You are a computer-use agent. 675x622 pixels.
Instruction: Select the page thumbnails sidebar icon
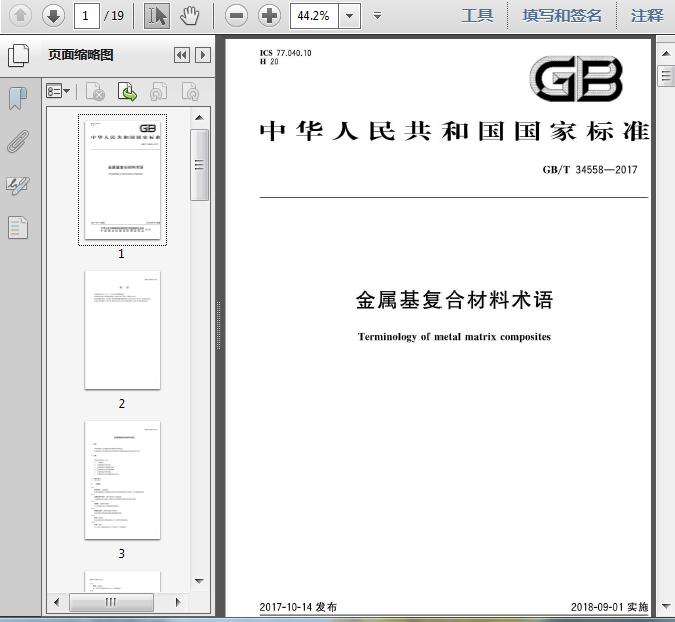[x=19, y=55]
